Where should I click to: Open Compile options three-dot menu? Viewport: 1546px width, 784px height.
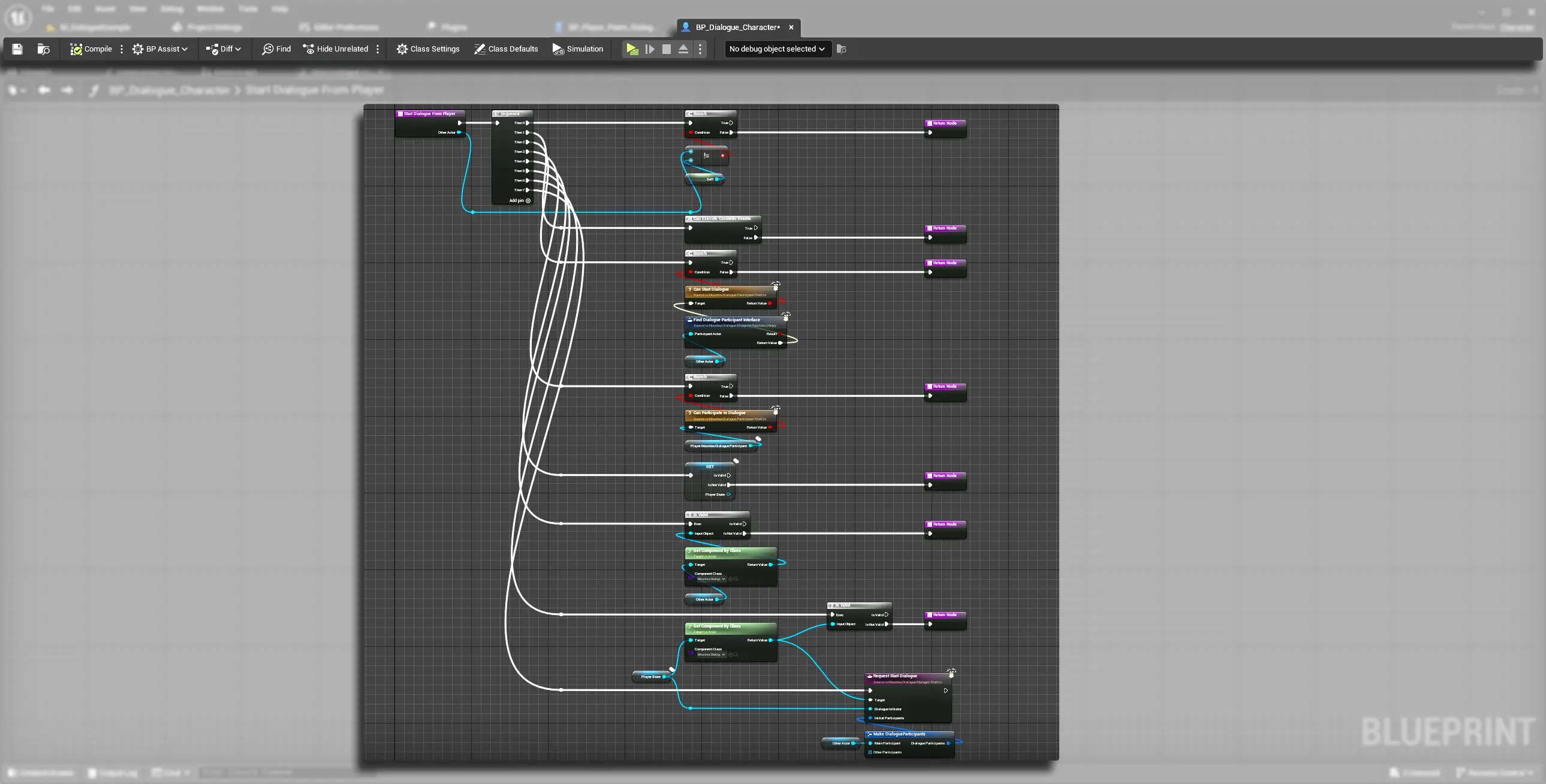tap(122, 49)
